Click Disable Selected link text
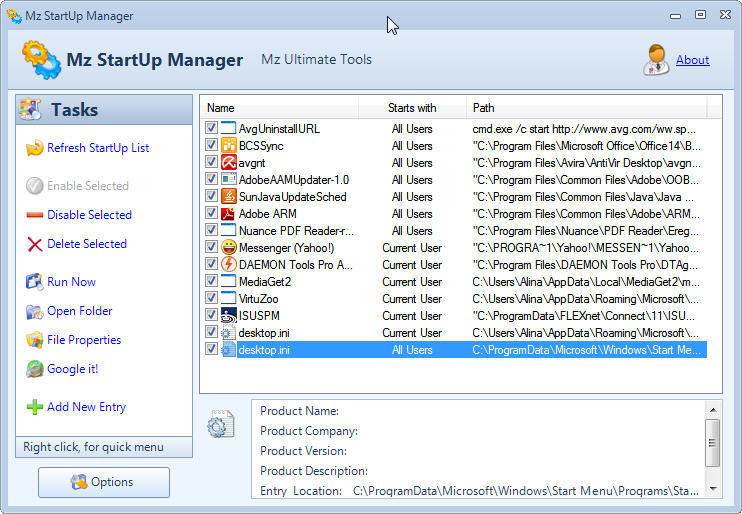Screen dimensions: 742x514 tap(89, 215)
